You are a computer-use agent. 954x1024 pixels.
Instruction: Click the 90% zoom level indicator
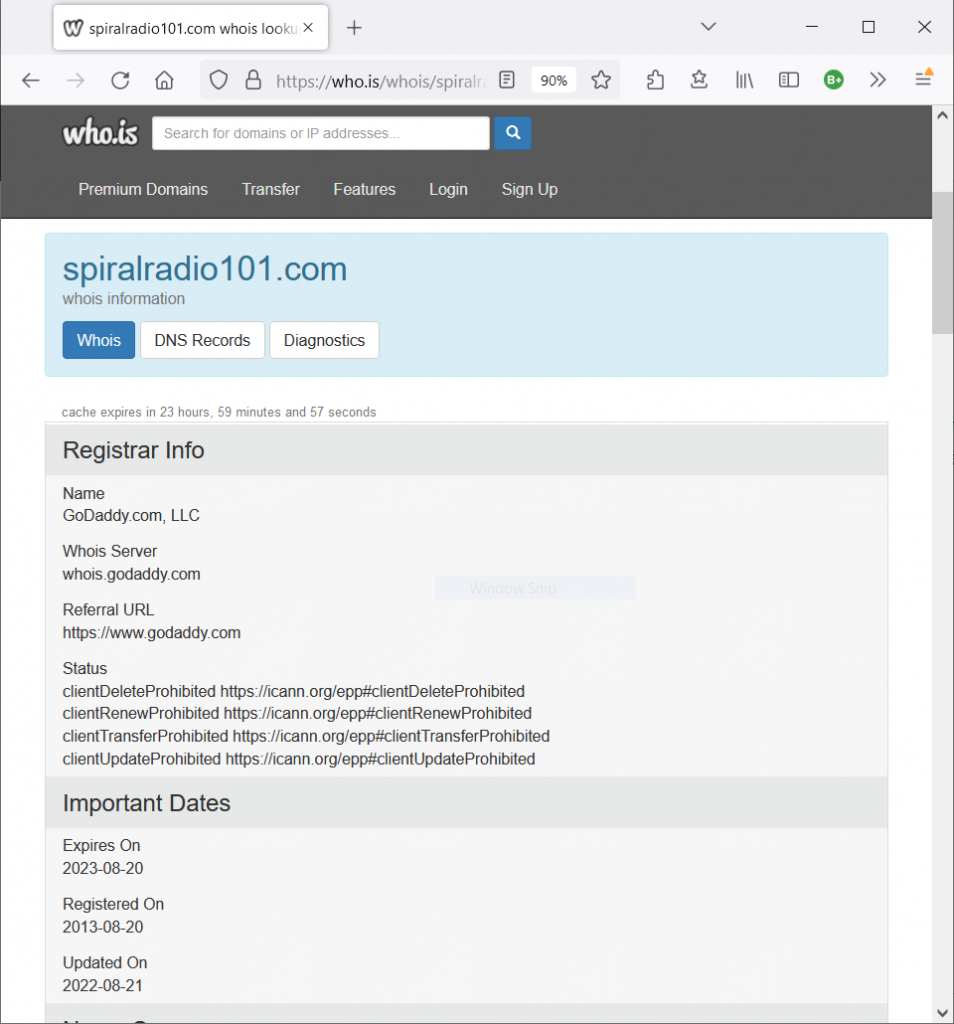pos(554,80)
